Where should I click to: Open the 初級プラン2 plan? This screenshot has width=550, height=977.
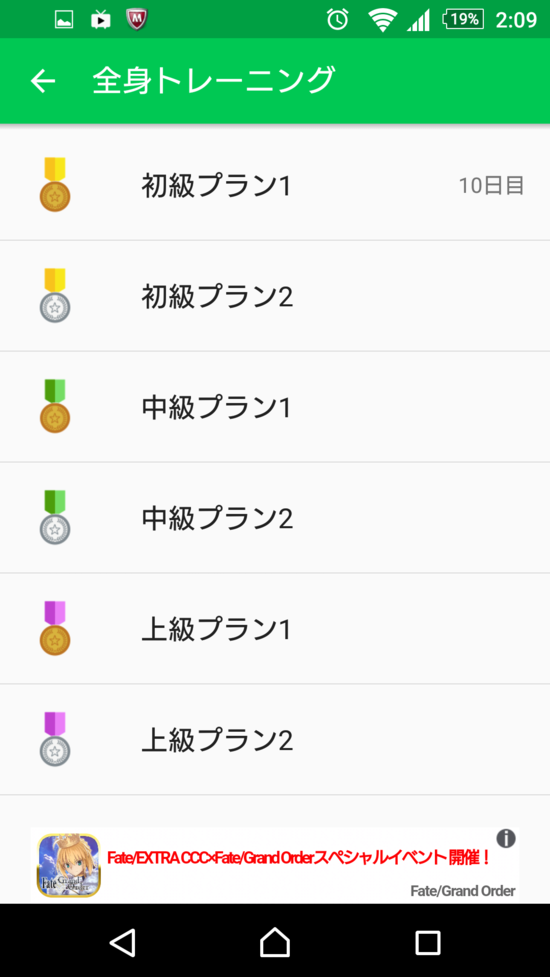(x=275, y=296)
